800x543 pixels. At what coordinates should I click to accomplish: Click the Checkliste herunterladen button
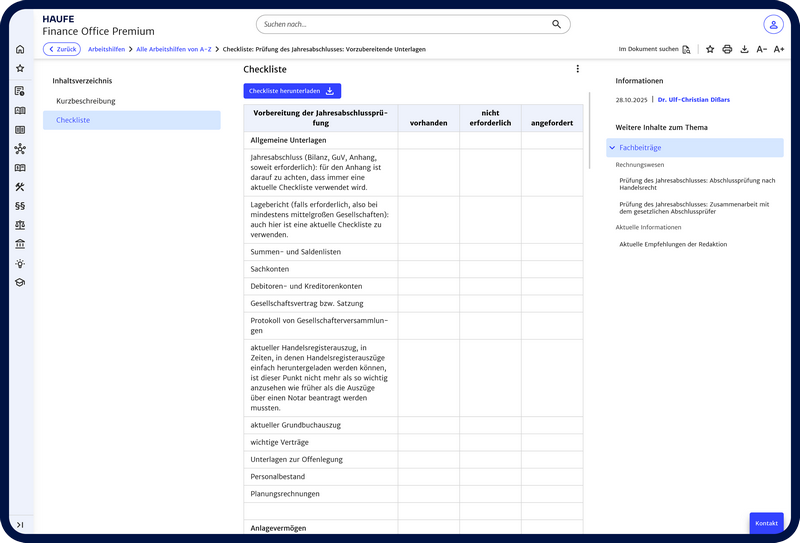click(292, 91)
